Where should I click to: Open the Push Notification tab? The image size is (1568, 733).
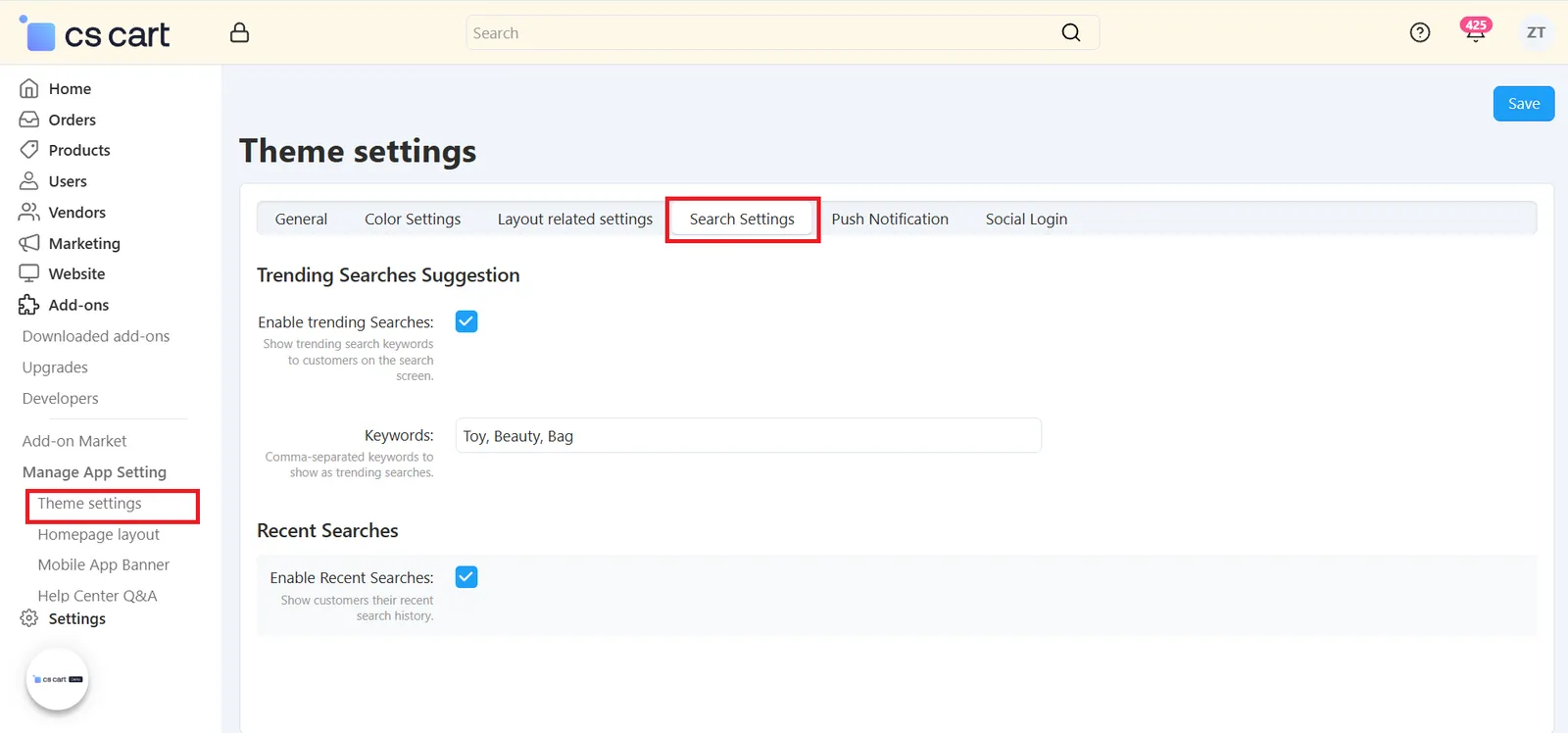[890, 219]
